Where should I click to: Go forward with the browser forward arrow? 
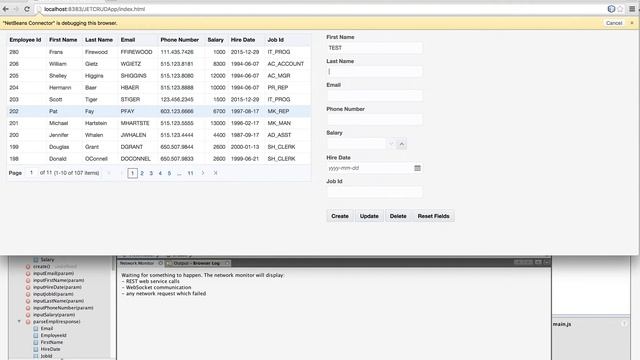(16, 9)
